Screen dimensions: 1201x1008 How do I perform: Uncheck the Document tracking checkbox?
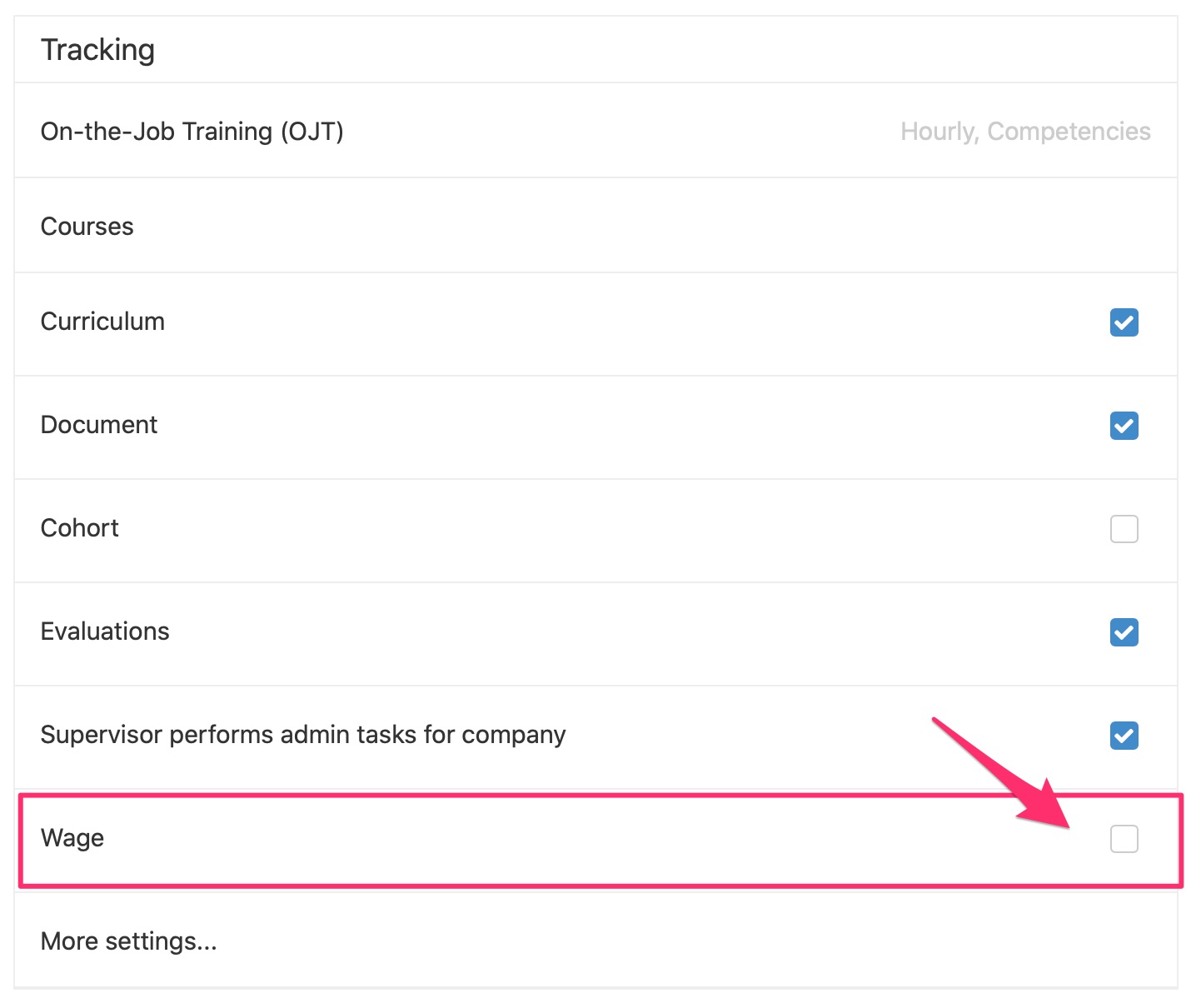coord(1124,426)
